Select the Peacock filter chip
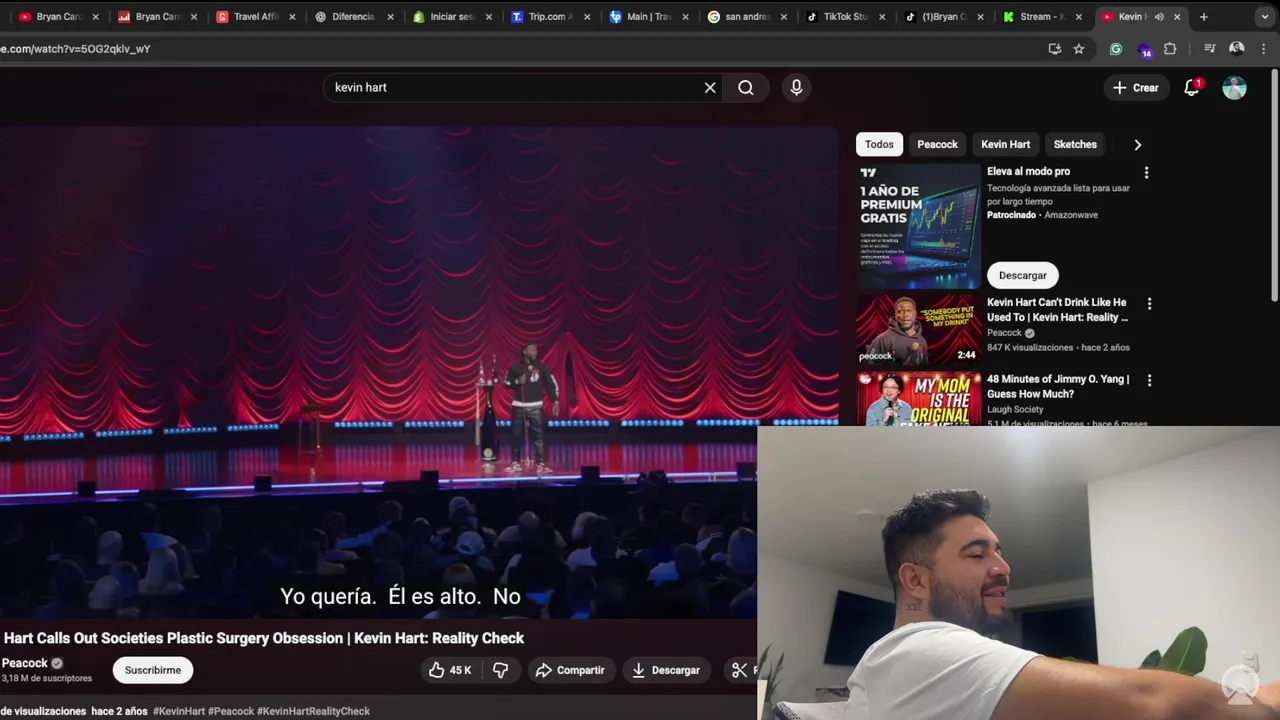 (x=938, y=145)
